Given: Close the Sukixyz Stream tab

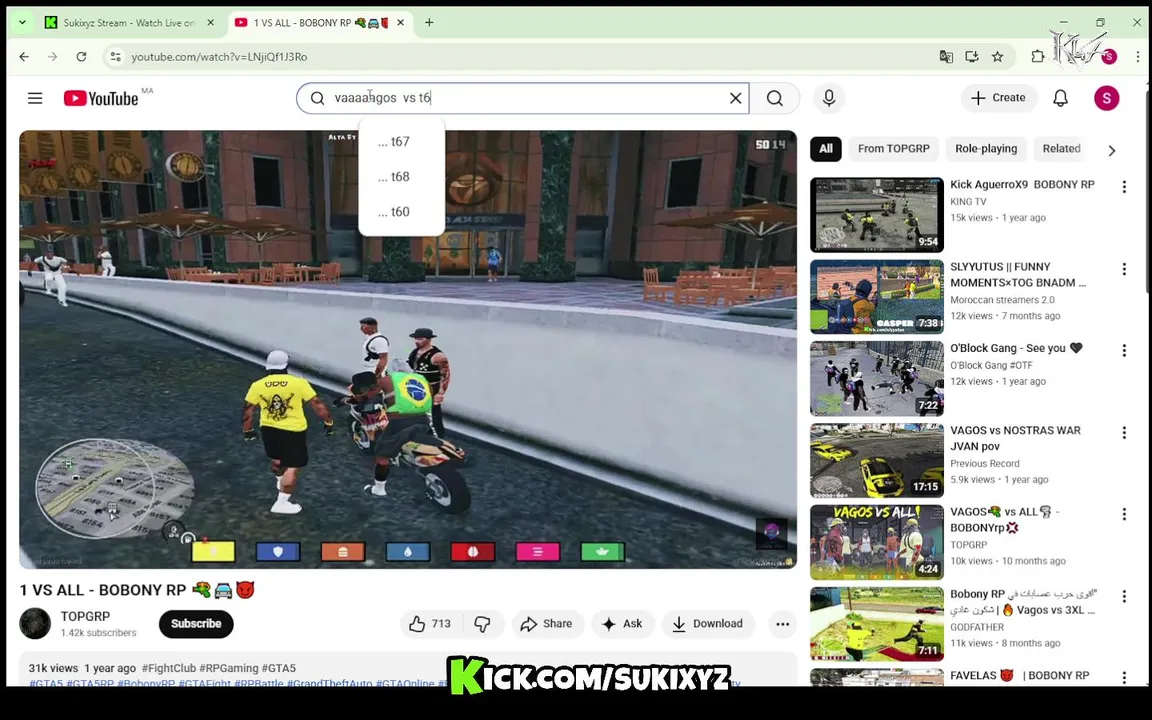Looking at the screenshot, I should (210, 23).
